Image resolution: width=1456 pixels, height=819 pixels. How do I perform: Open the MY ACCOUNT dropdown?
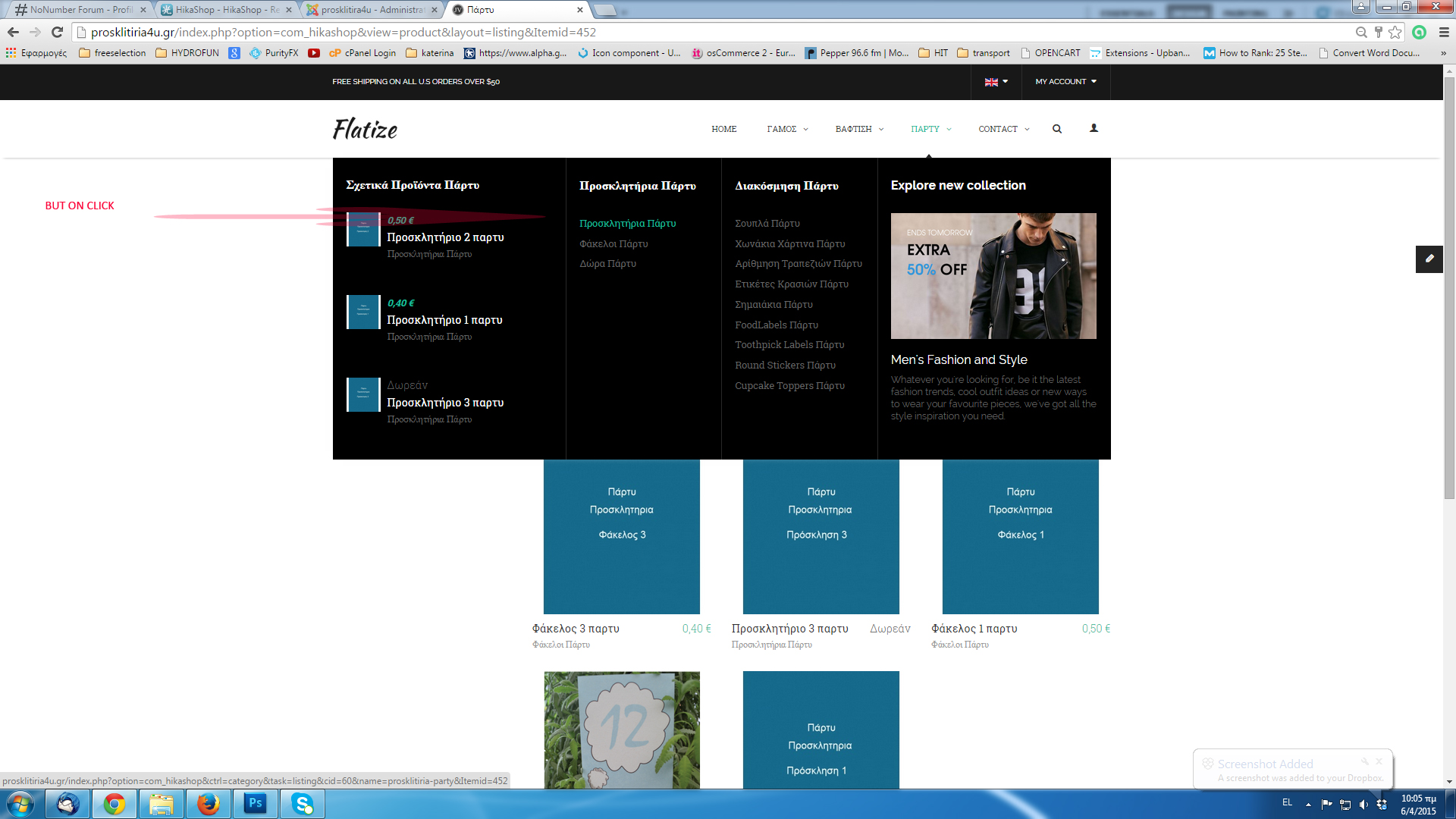1065,82
